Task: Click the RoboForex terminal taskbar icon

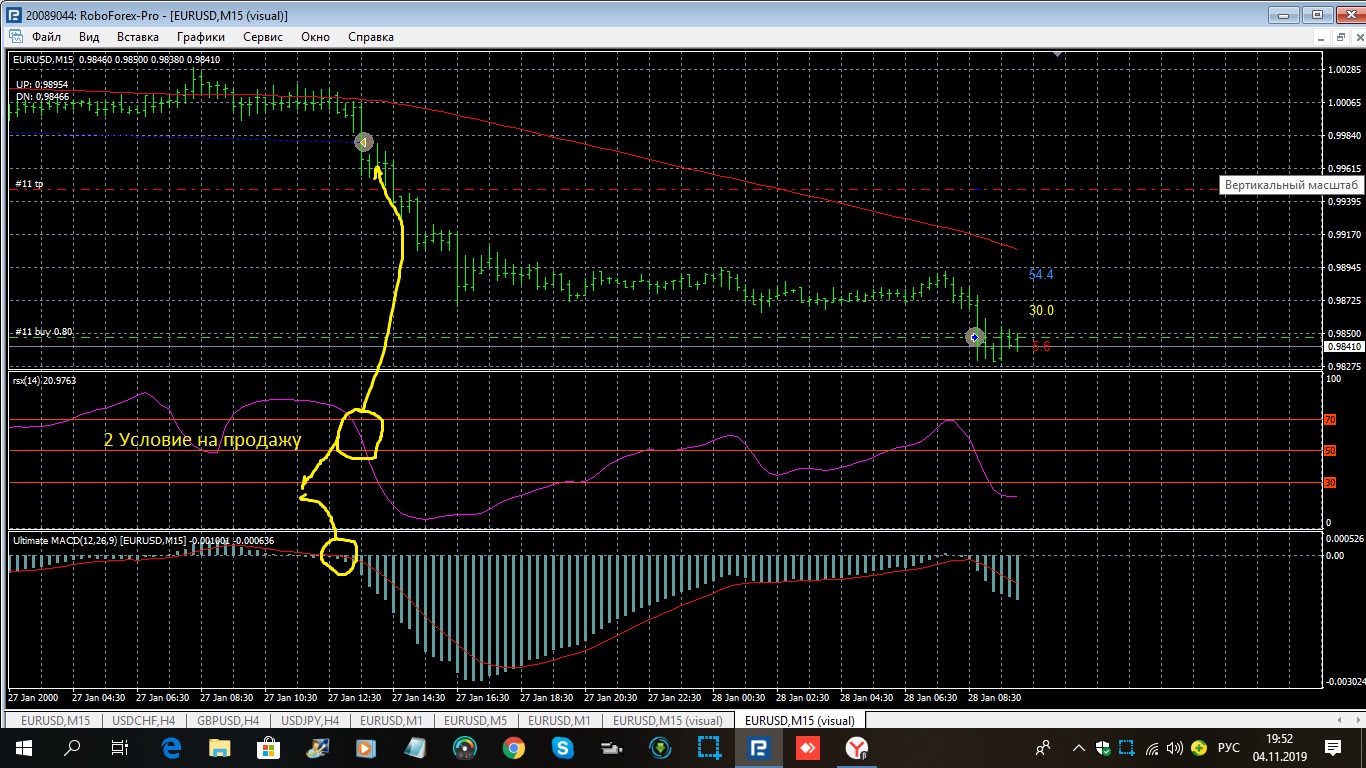Action: [758, 747]
